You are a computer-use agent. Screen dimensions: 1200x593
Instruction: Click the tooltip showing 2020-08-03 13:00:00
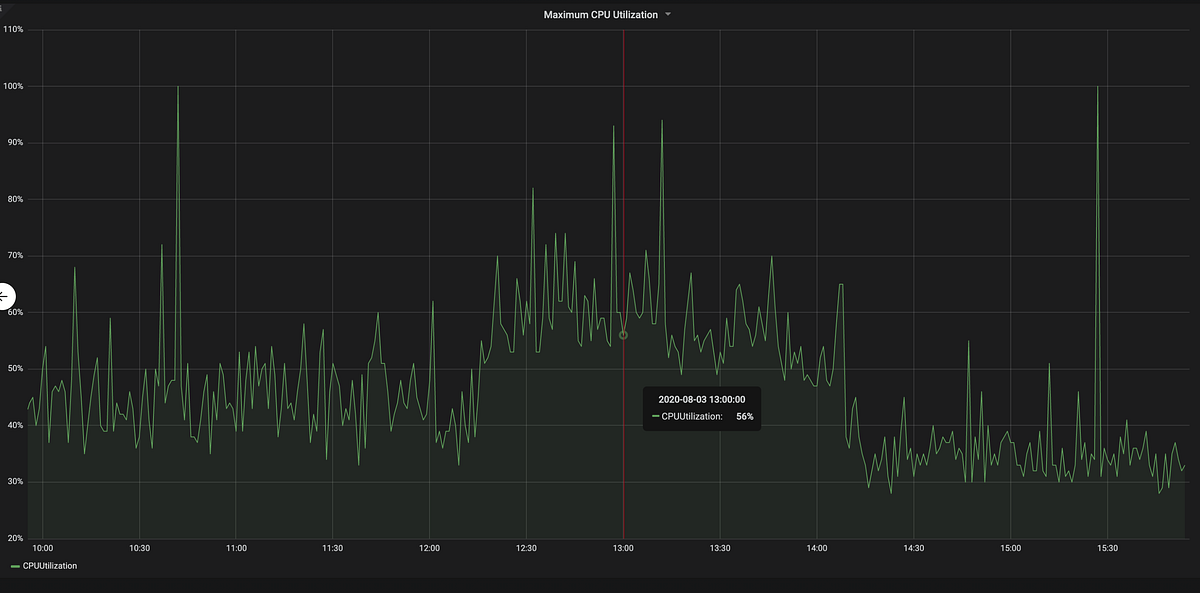point(702,399)
